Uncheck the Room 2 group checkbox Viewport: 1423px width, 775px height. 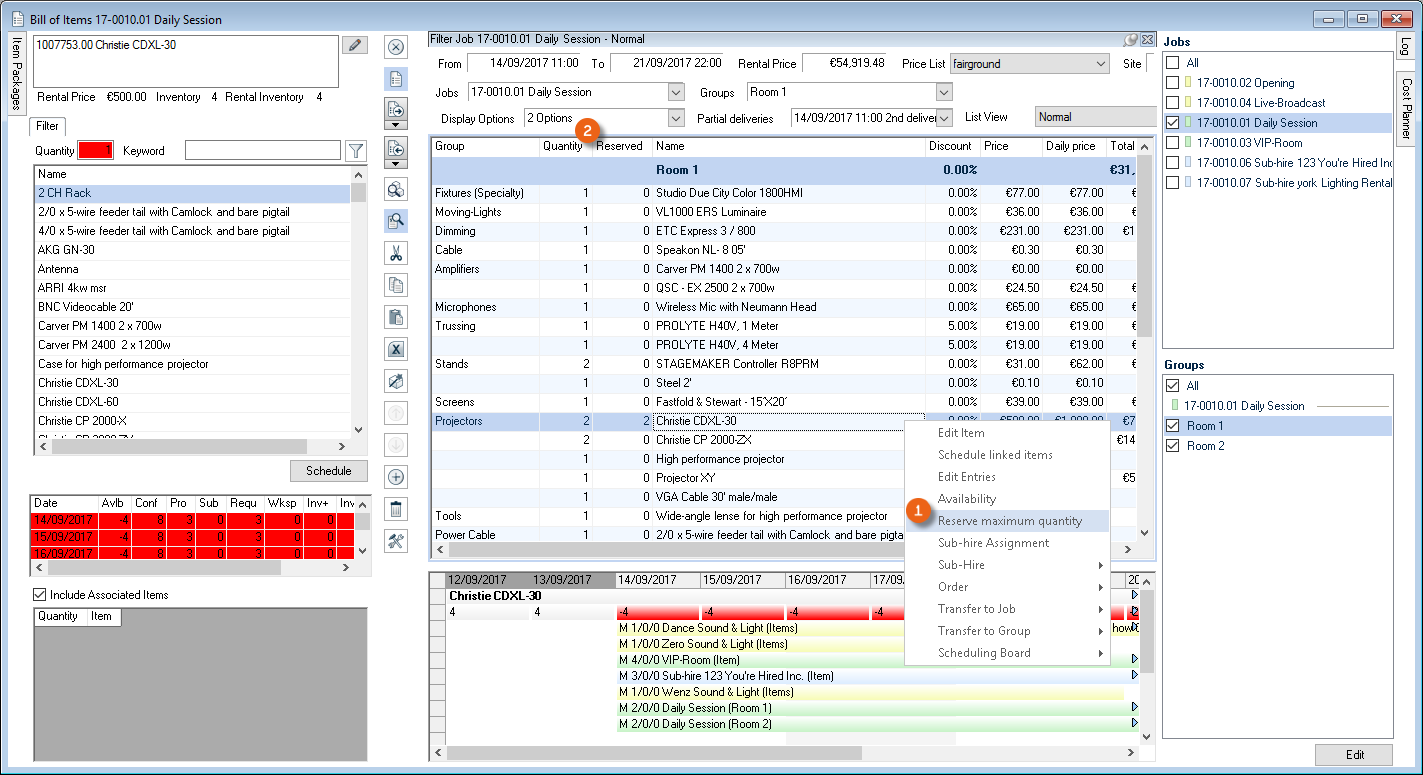[1173, 446]
